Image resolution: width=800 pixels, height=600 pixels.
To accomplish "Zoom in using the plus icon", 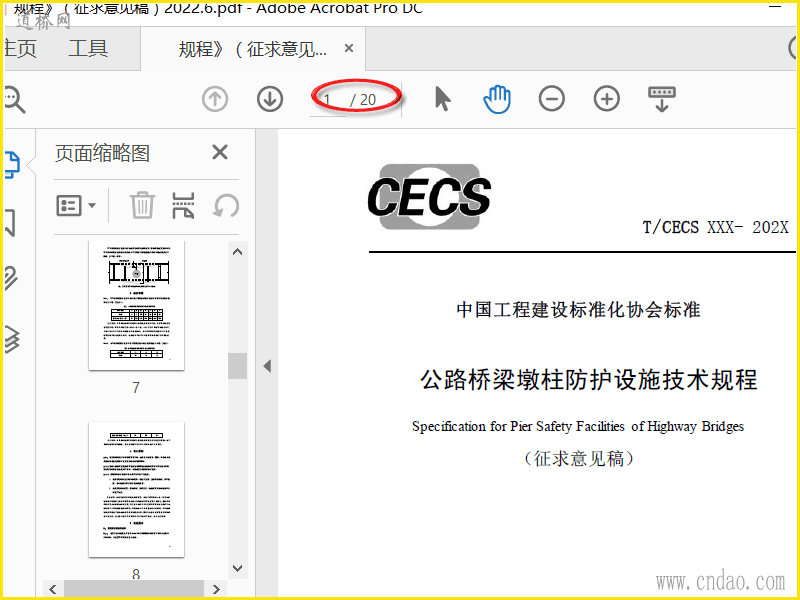I will (x=607, y=99).
